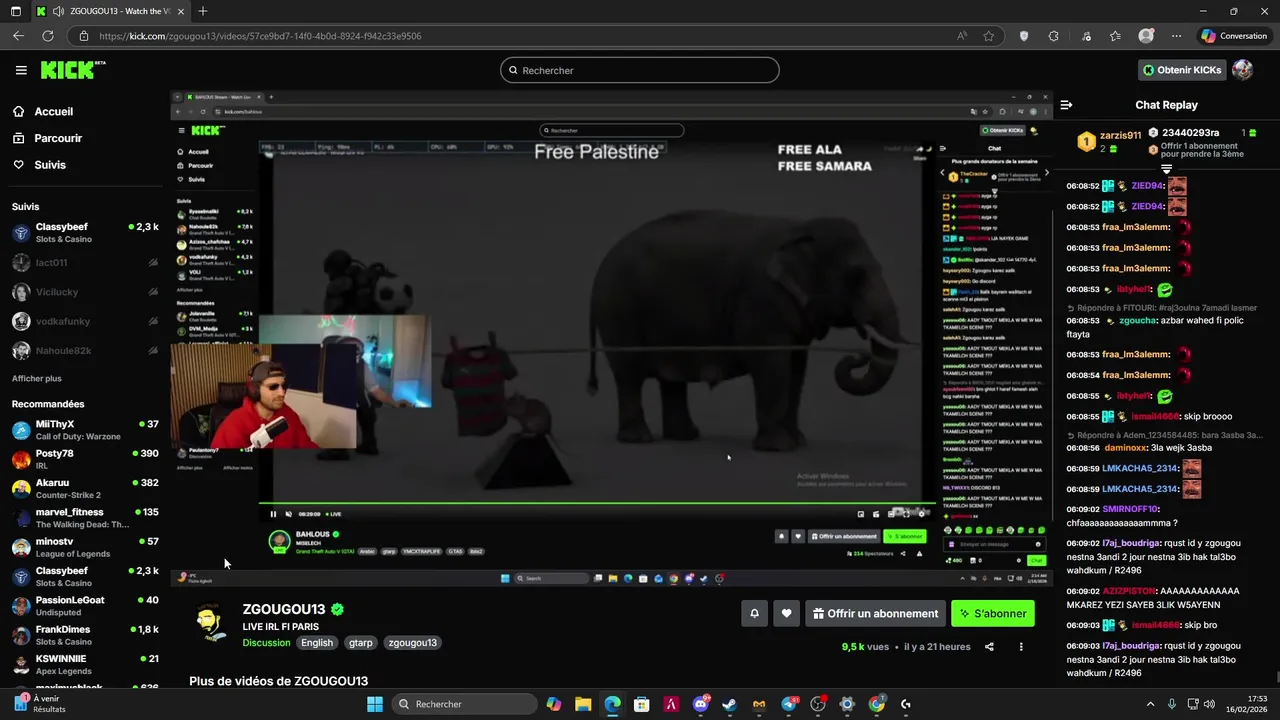Screen dimensions: 1280x720
Task: Open the Read aloud icon in address bar
Action: point(962,36)
